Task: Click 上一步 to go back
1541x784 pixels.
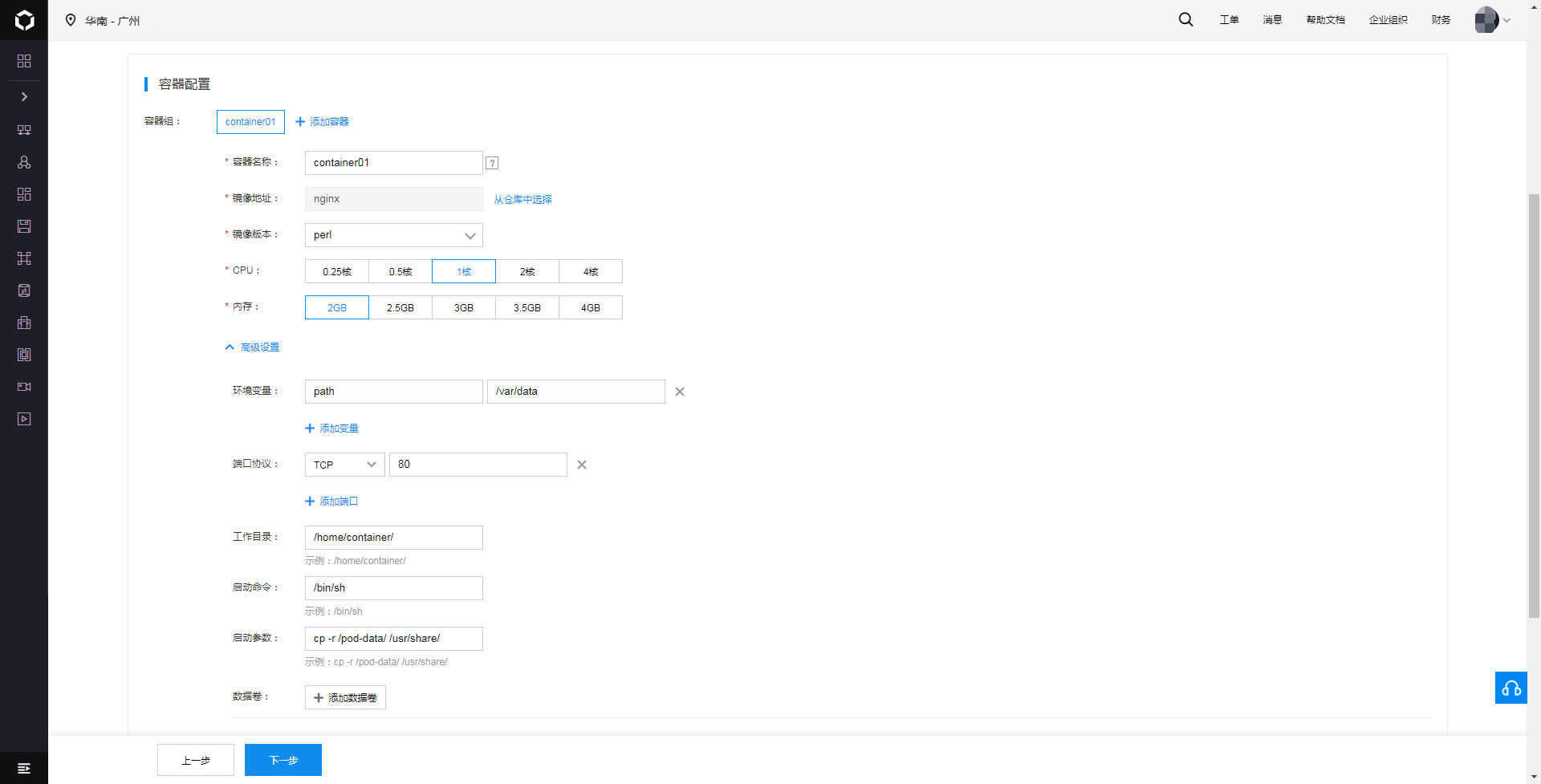Action: (196, 760)
